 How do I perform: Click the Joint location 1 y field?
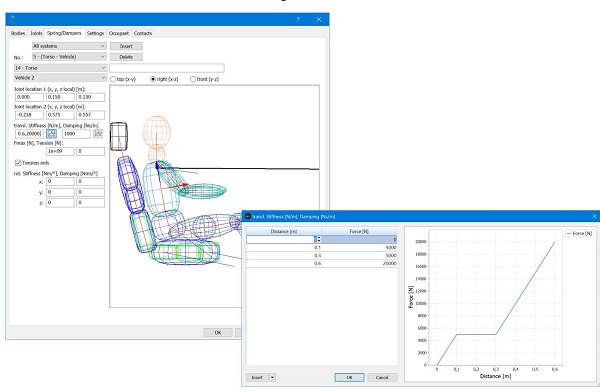60,97
